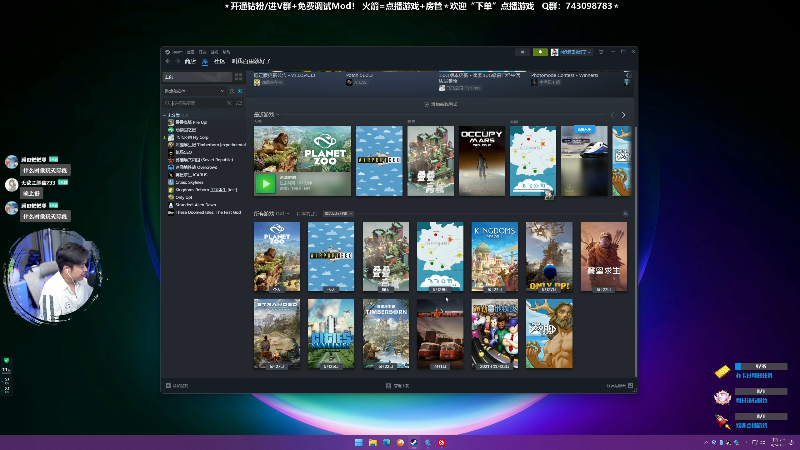800x450 pixels.
Task: Open the Help menu in menu bar
Action: 227,52
